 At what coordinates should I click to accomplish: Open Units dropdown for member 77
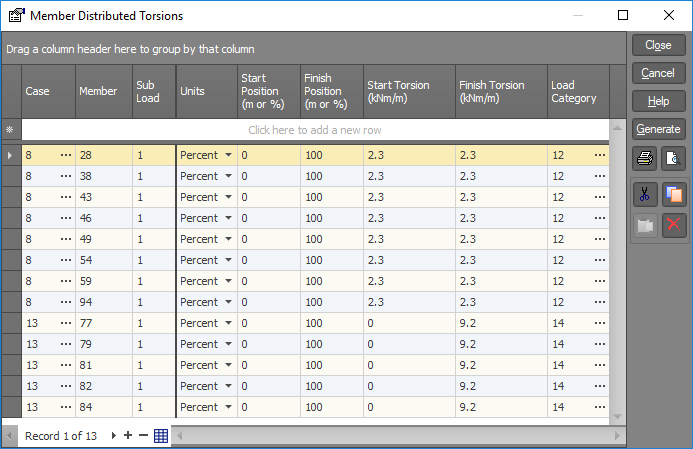228,323
